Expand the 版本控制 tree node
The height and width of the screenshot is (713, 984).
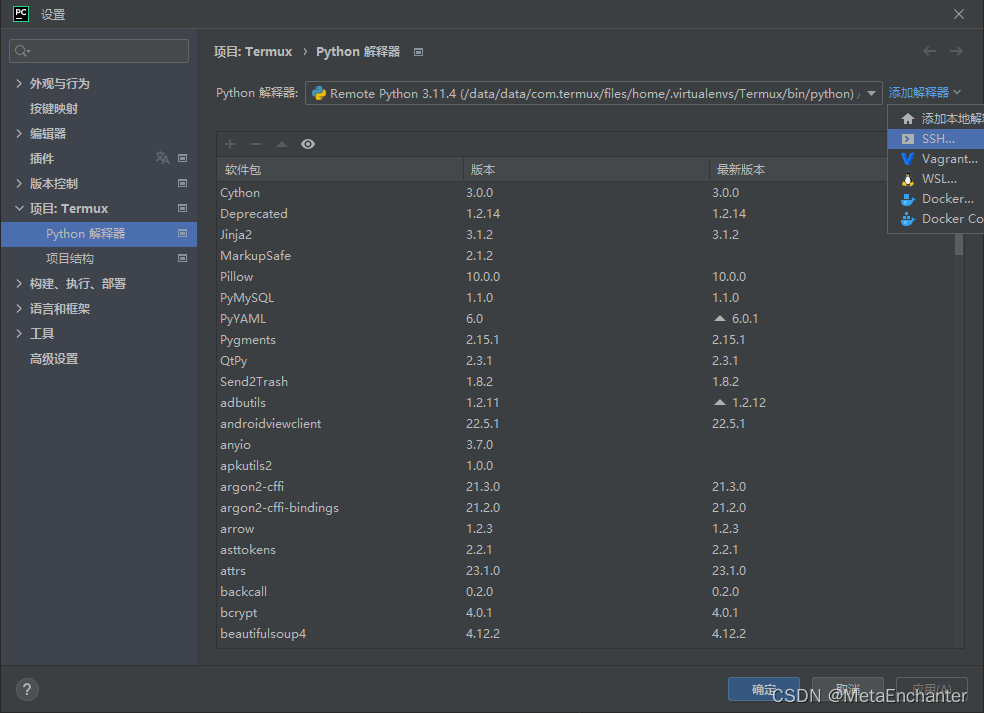point(19,183)
